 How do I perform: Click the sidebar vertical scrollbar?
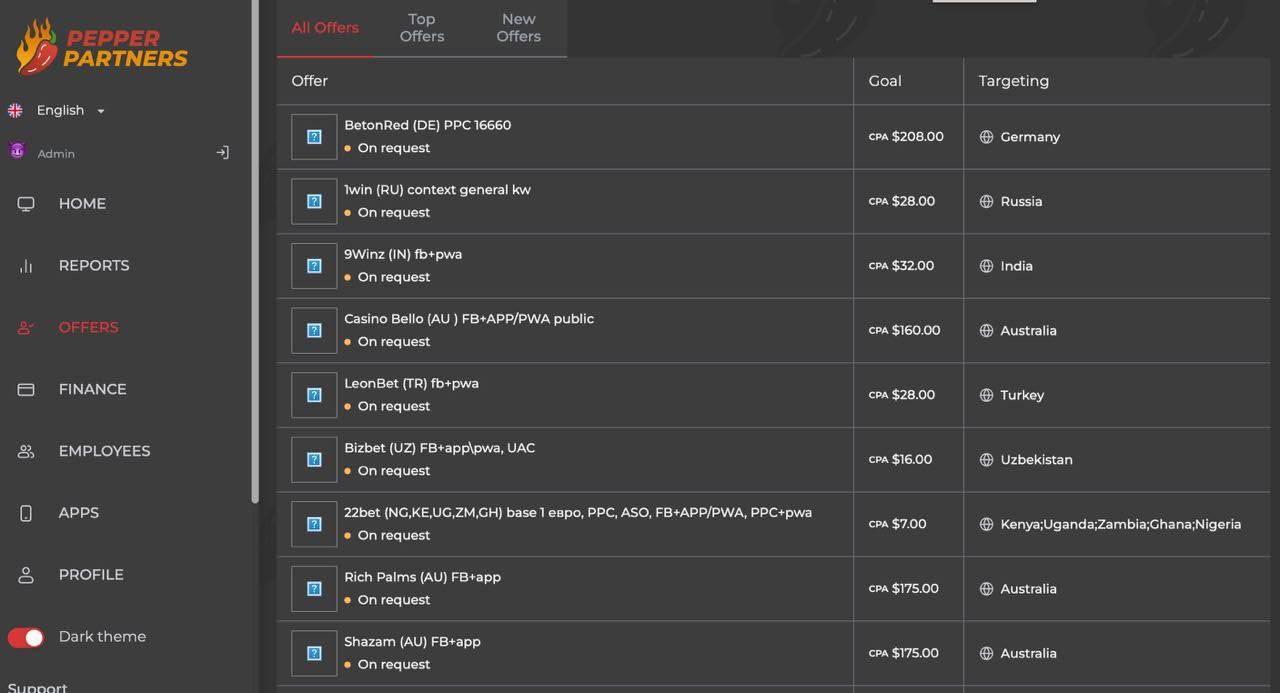pyautogui.click(x=255, y=250)
